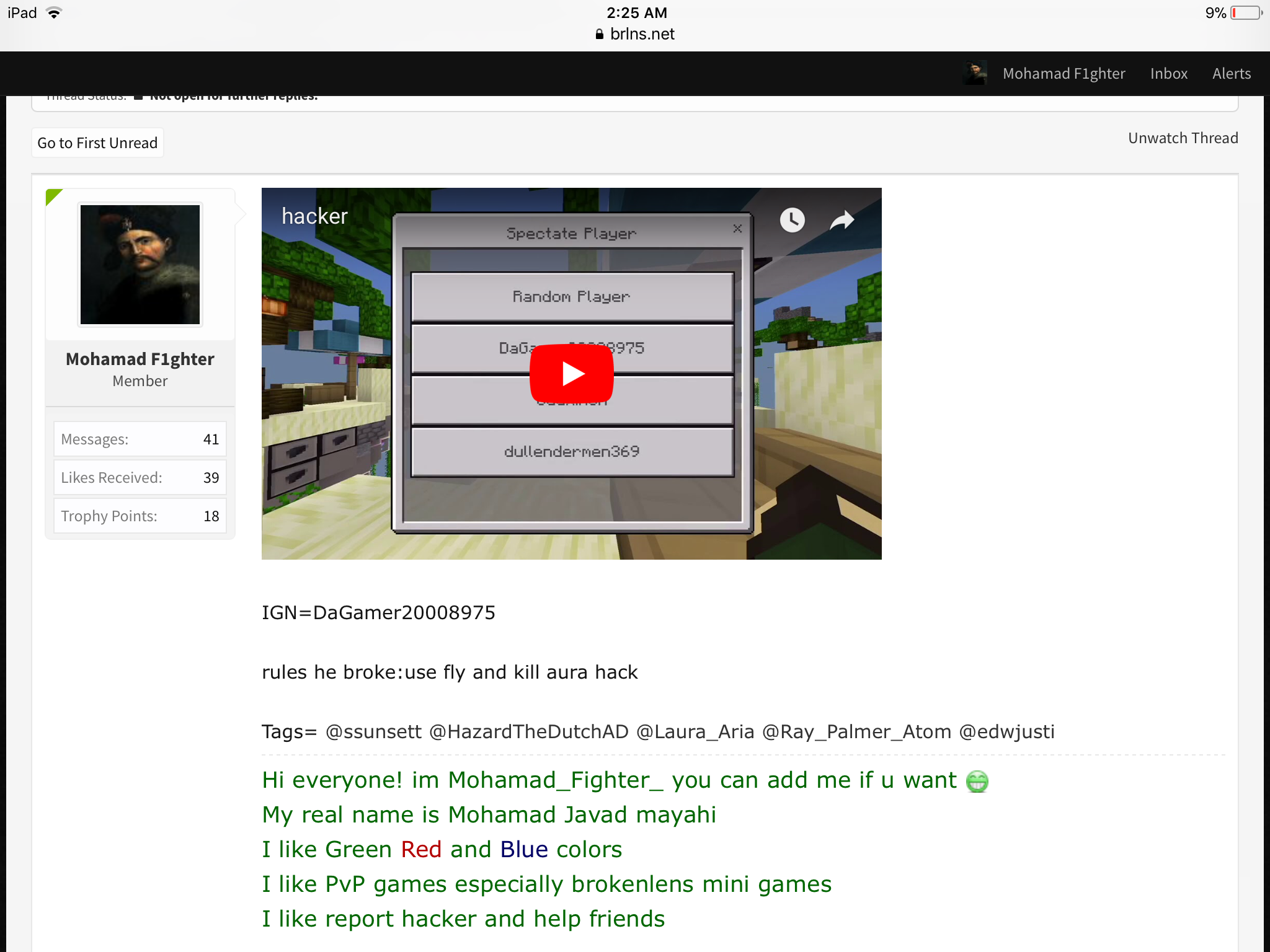Image resolution: width=1270 pixels, height=952 pixels.
Task: Tap the Wi-Fi status icon
Action: (55, 12)
